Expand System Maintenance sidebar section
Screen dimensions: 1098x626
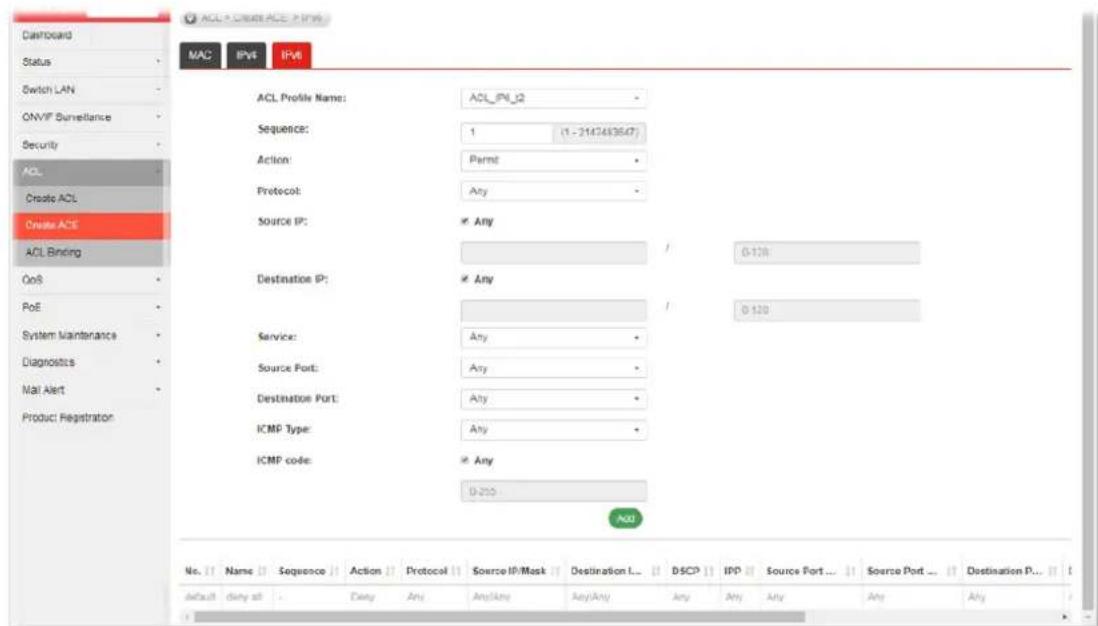point(90,335)
